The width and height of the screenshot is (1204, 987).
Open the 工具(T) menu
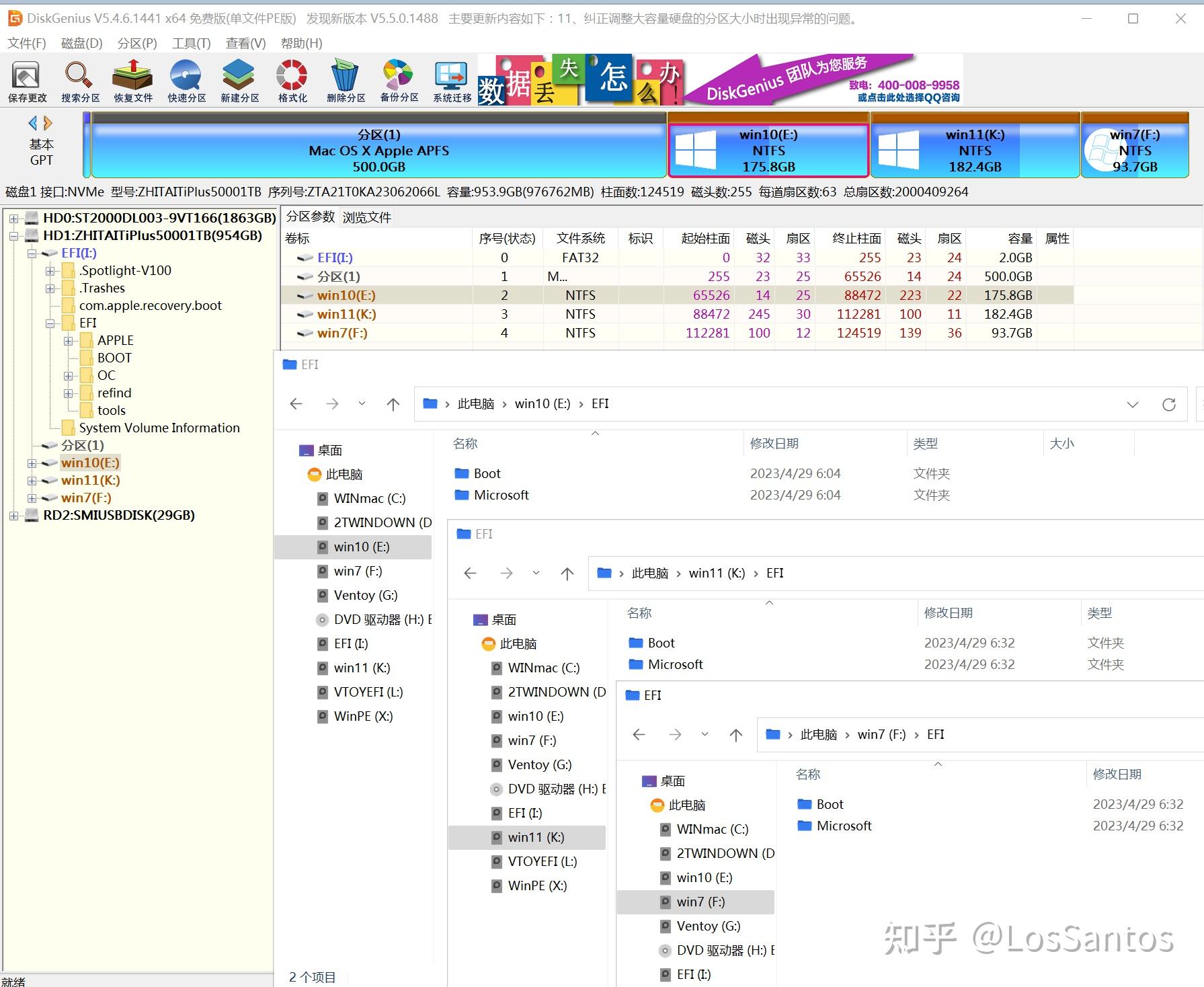coord(192,43)
